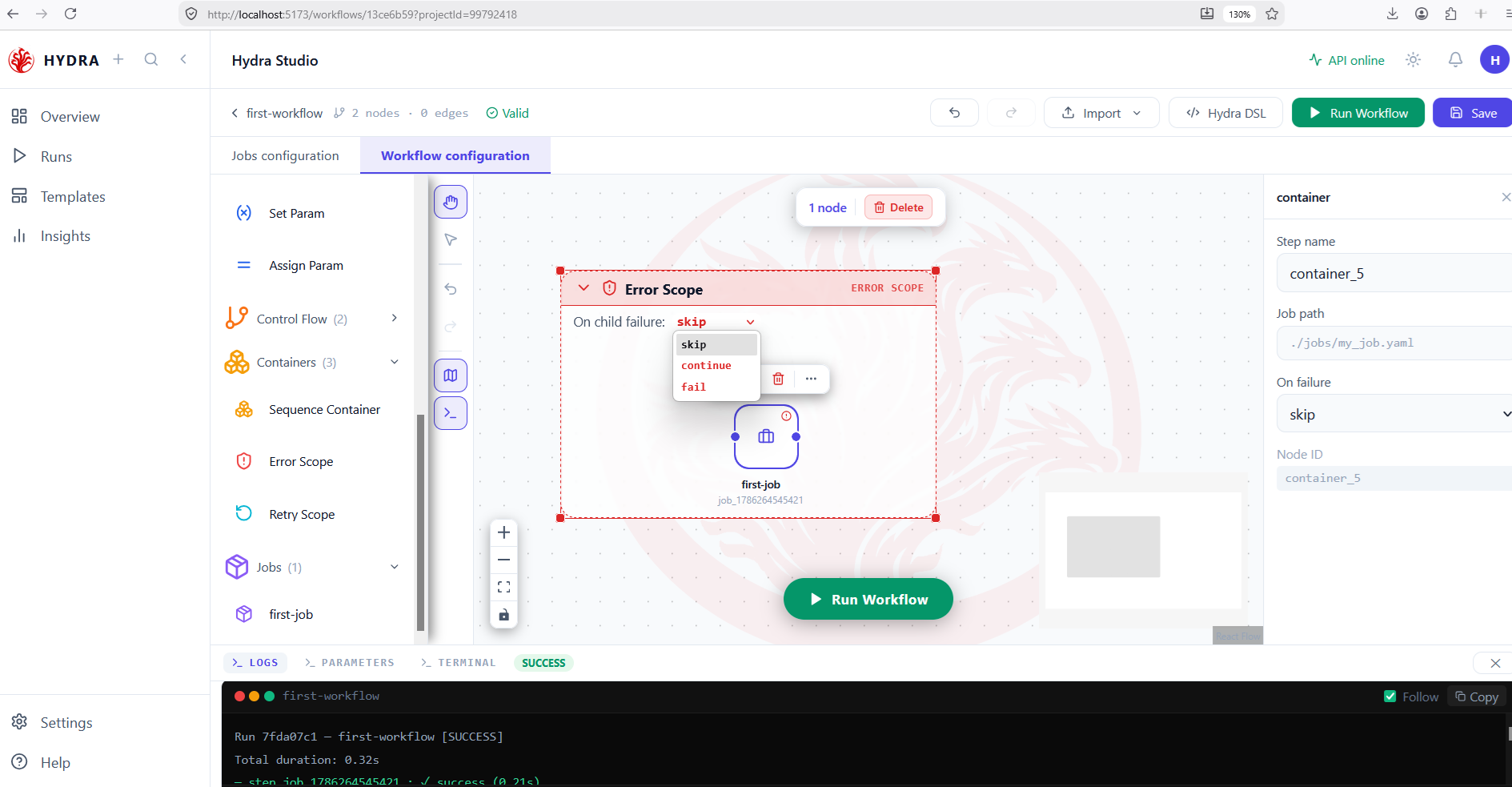Go back to workflows via first-workflow chevron

point(235,113)
